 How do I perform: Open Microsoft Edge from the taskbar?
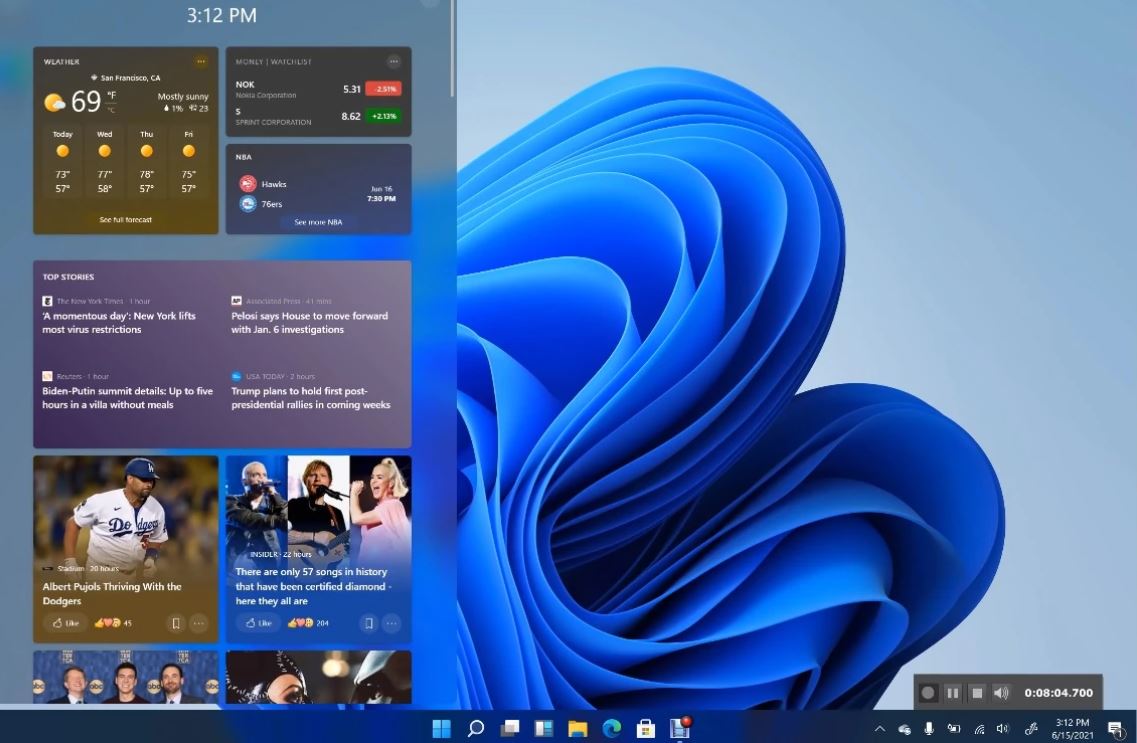point(610,729)
